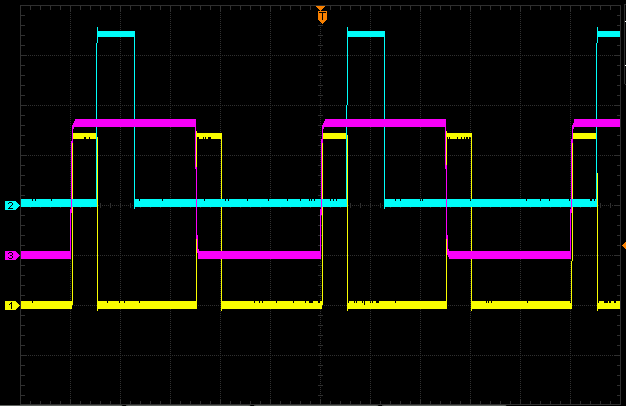Click the yellow baseline under second magenta plateau
Viewport: 626px width, 406px height.
(x=396, y=304)
